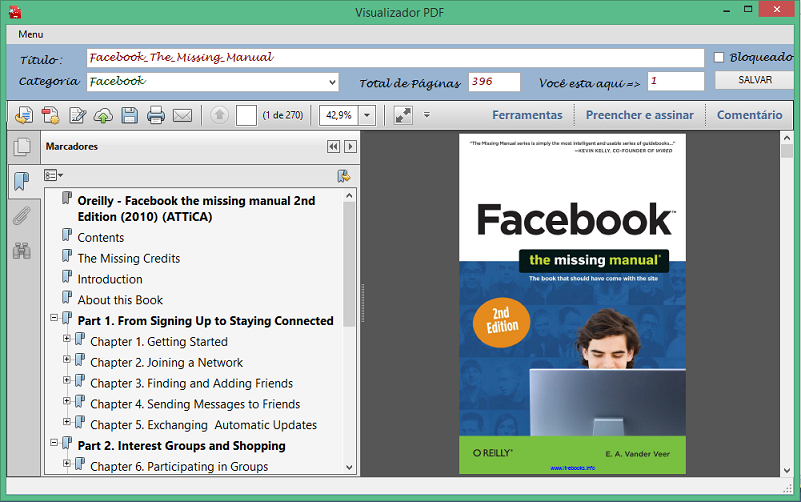
Task: Click the Título text field
Action: pos(395,58)
